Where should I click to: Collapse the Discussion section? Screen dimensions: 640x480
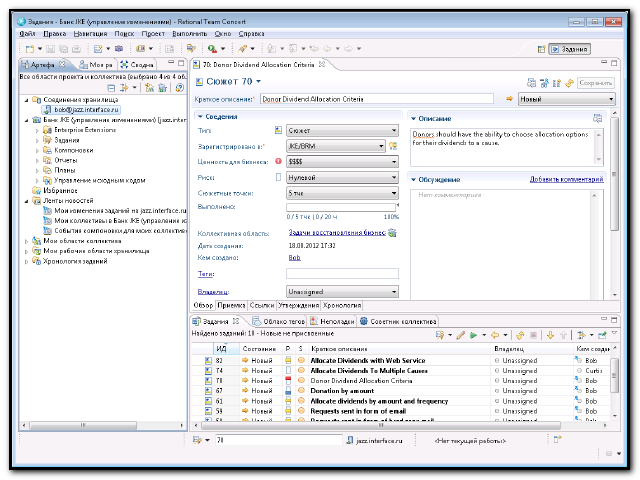tap(413, 180)
